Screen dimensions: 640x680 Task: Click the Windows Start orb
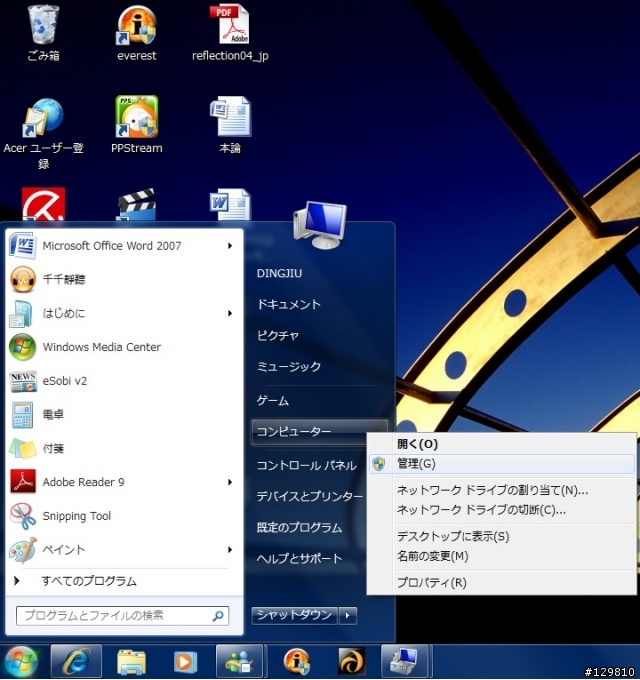(x=21, y=662)
